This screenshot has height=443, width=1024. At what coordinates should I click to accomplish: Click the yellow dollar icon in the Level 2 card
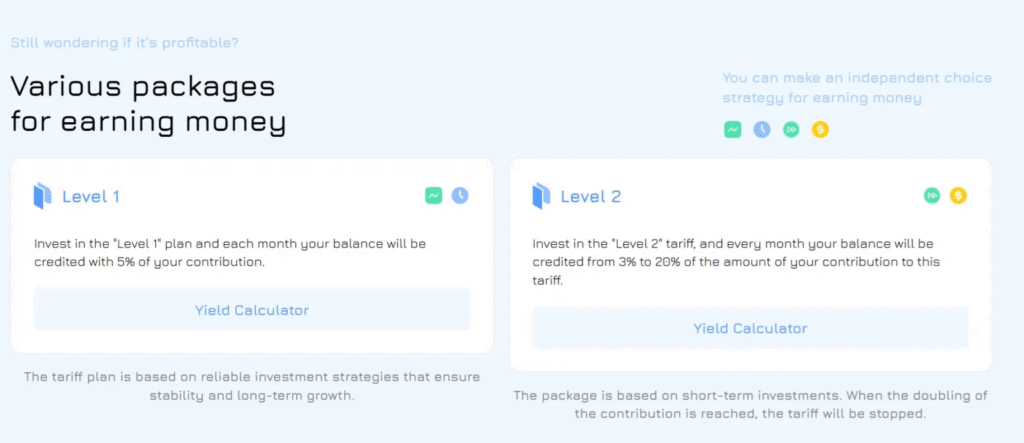click(x=958, y=196)
